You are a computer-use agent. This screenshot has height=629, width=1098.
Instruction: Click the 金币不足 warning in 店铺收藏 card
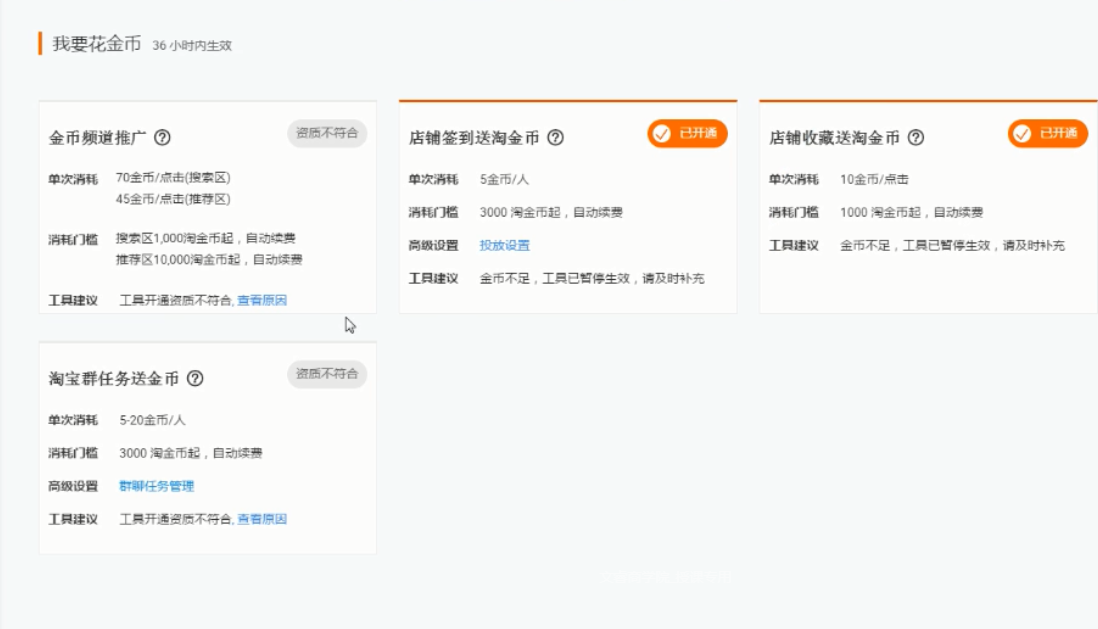[x=952, y=245]
